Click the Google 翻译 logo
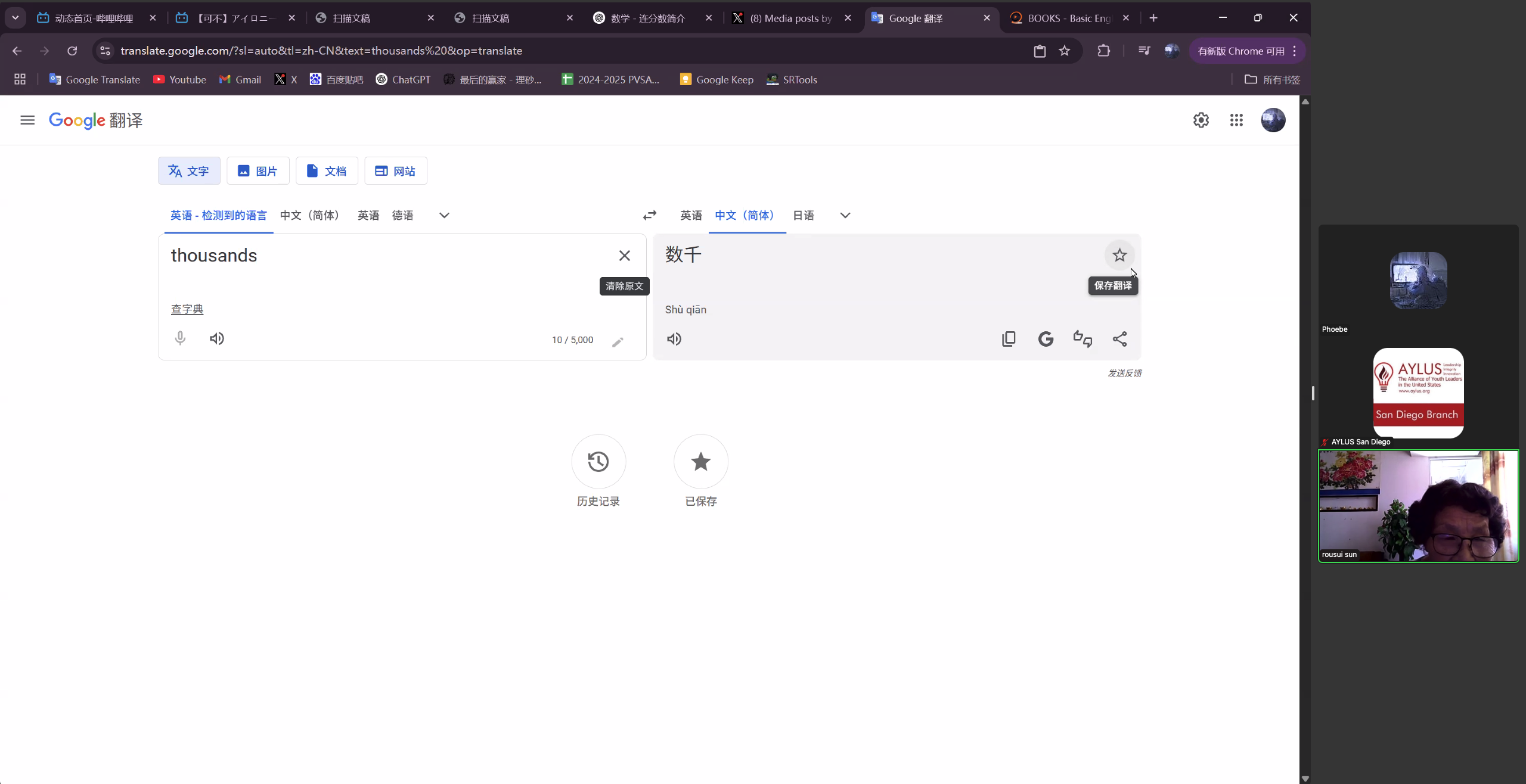1526x784 pixels. pos(95,120)
